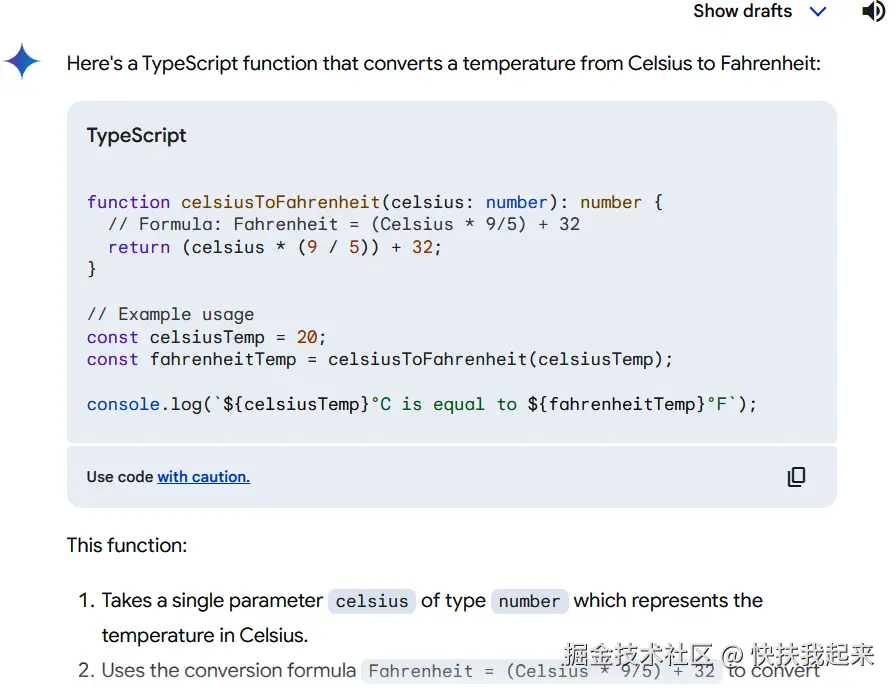Click the "celsius" inline code chip
Viewport: 895px width, 689px height.
click(x=371, y=601)
